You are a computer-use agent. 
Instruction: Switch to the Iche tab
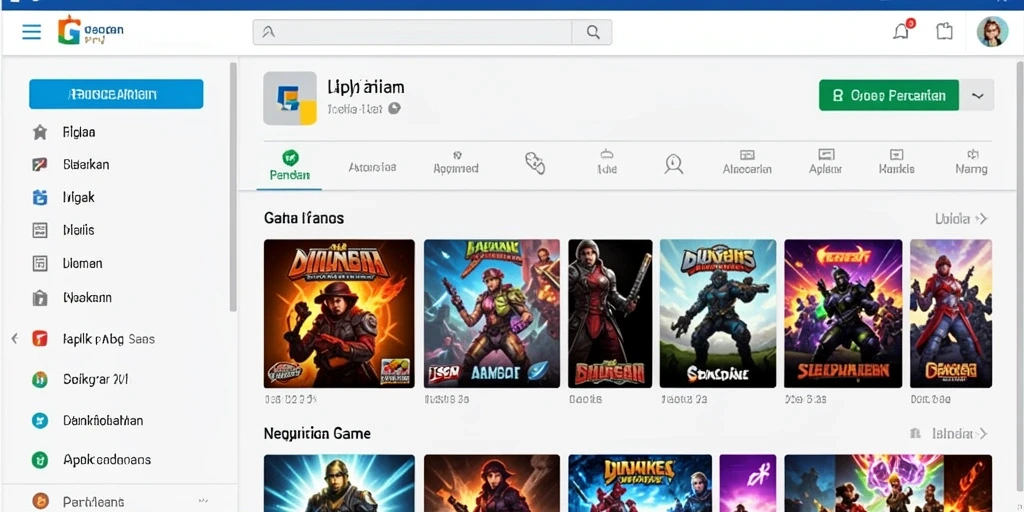coord(607,163)
